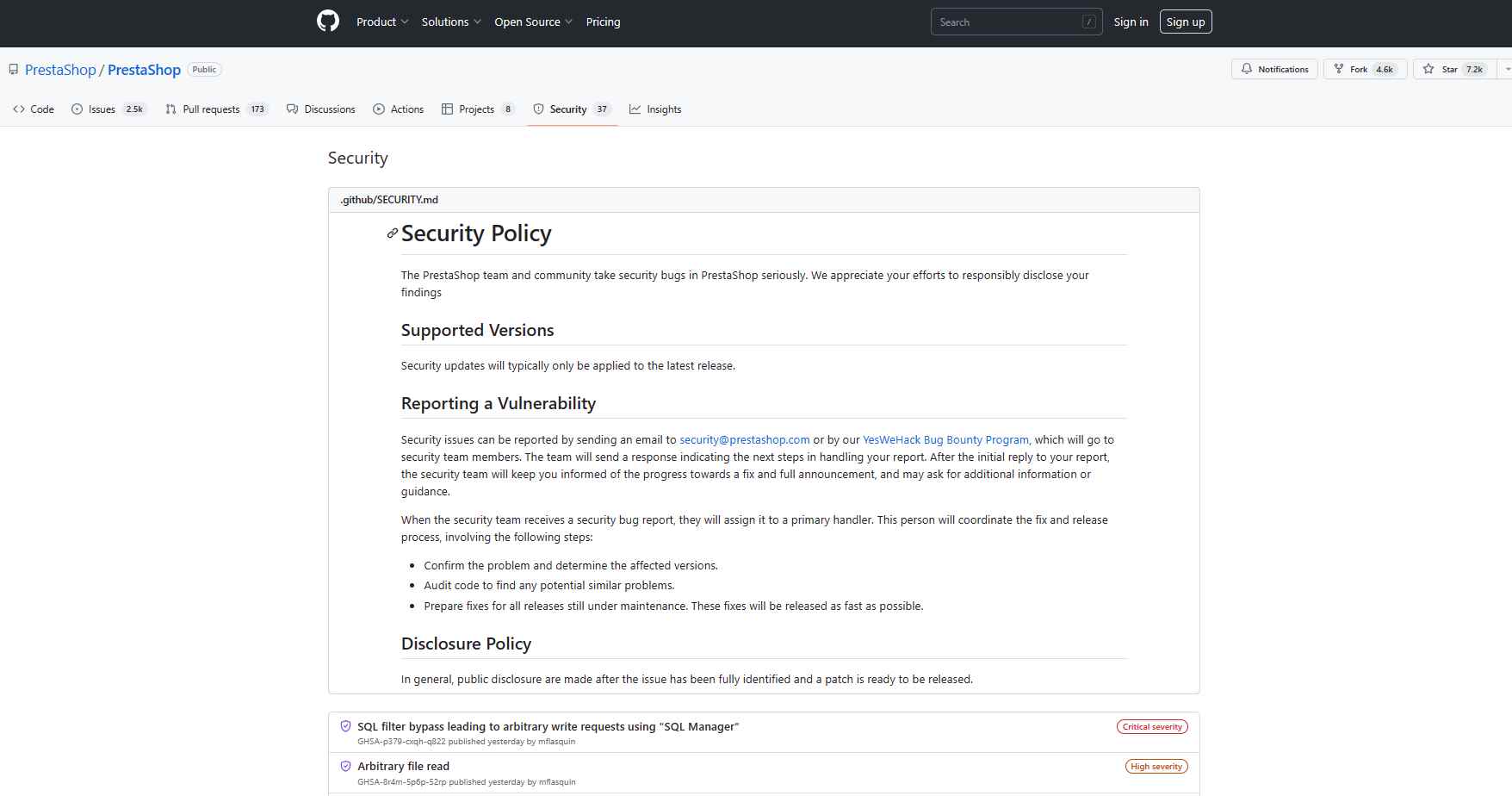Click the slash shortcut icon in Search

point(1088,22)
